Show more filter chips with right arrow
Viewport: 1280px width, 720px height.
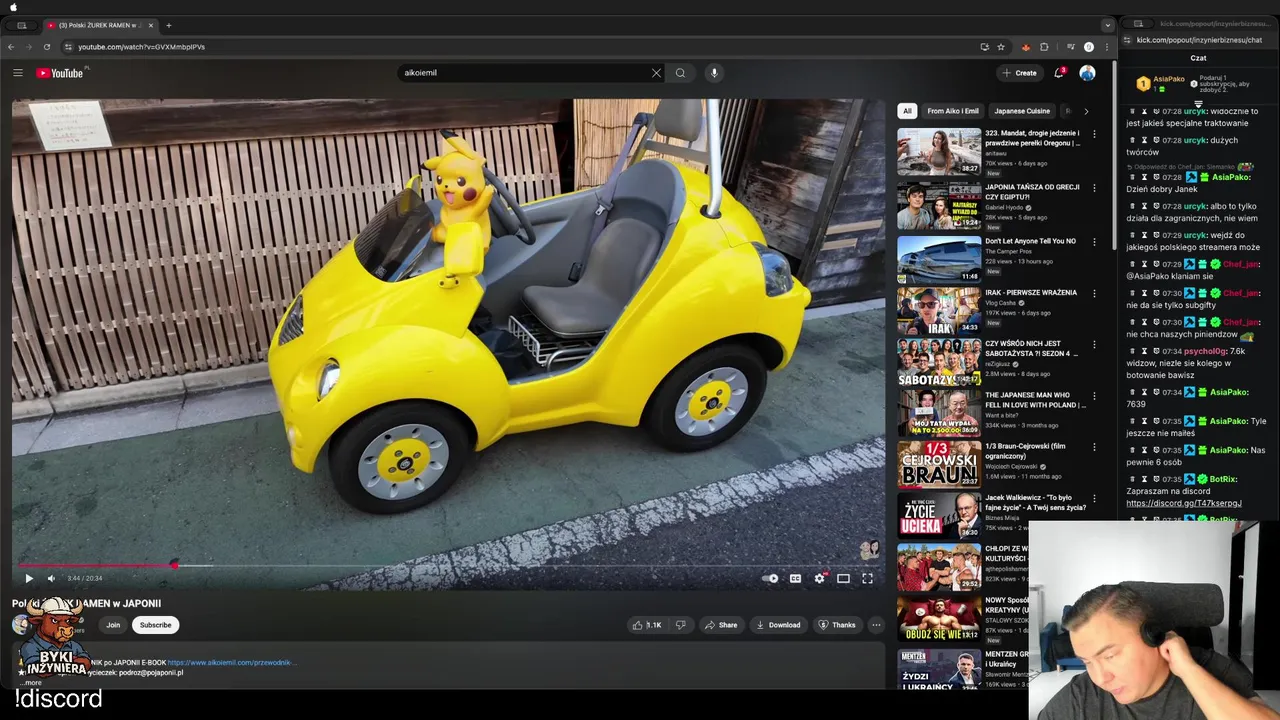click(x=1086, y=111)
